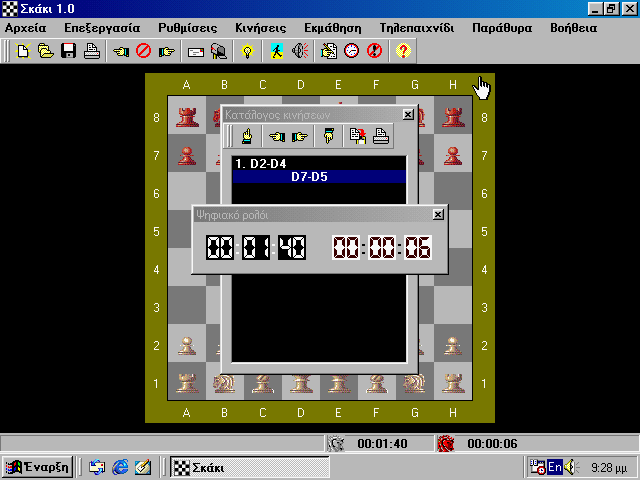This screenshot has width=640, height=480.
Task: Select the white knight on G1
Action: click(x=415, y=383)
